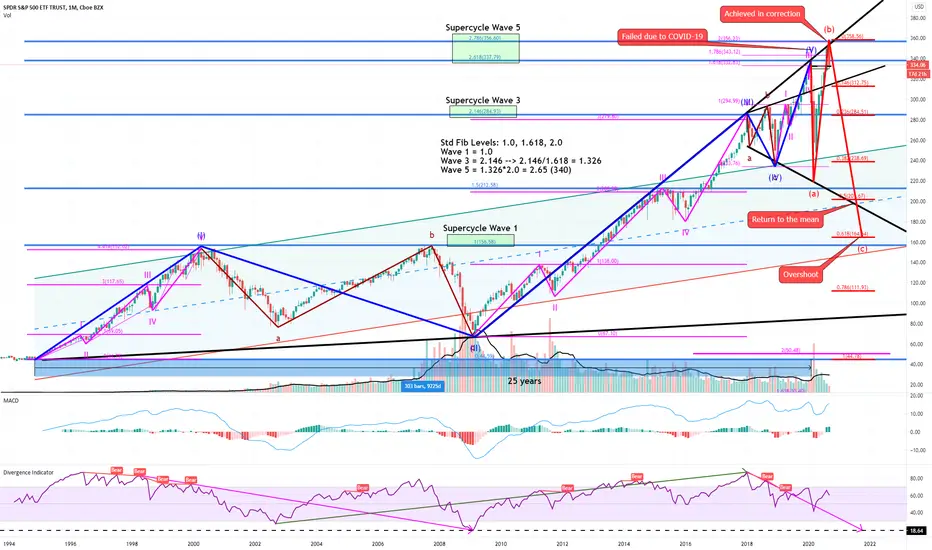
Task: Click the Vol indicator label
Action: click(7, 15)
